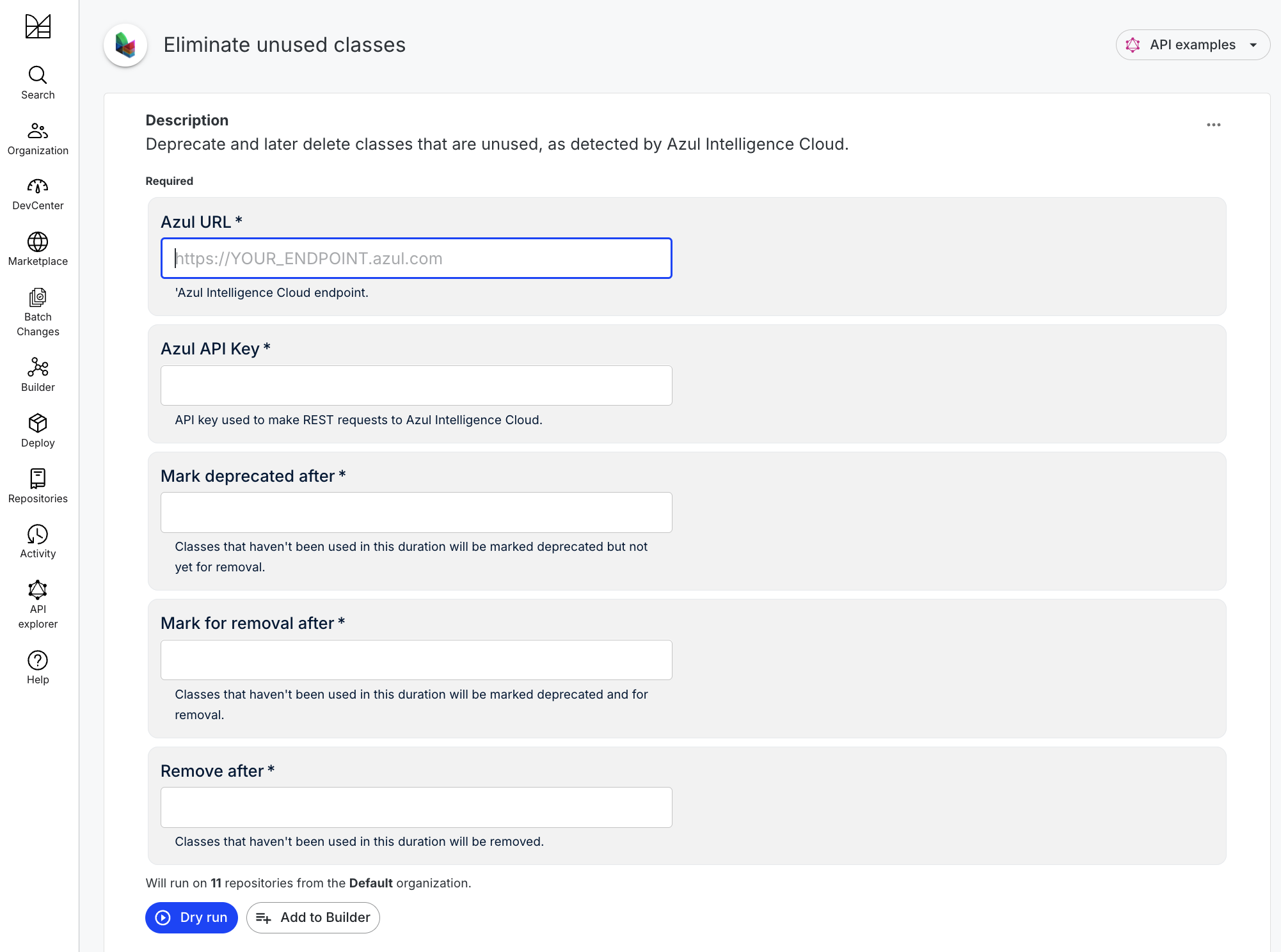1281x952 pixels.
Task: Click the Dry run button
Action: tap(191, 917)
